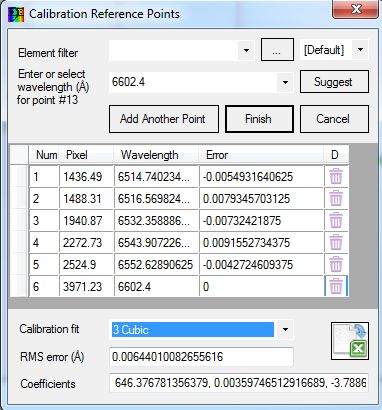382x410 pixels.
Task: Click error cell -0.00732421875
Action: point(261,221)
